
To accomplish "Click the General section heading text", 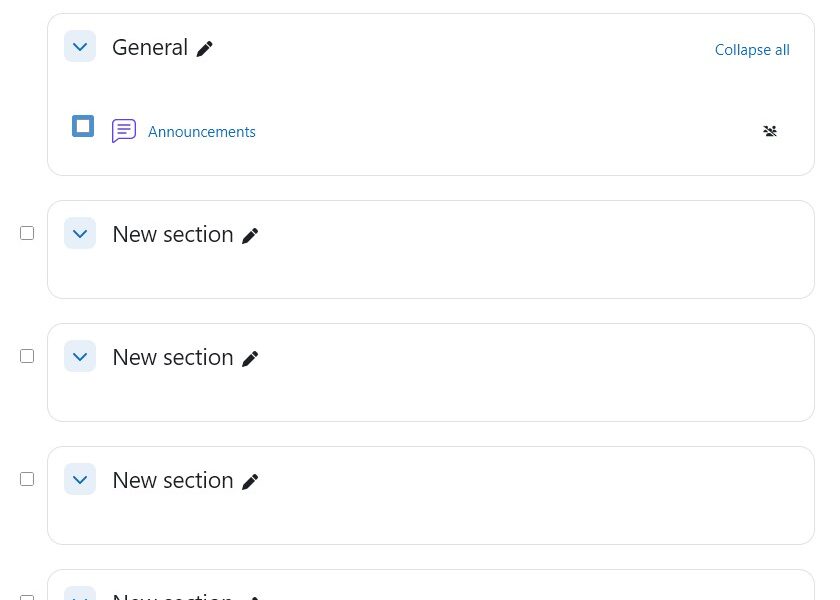I will coord(150,47).
